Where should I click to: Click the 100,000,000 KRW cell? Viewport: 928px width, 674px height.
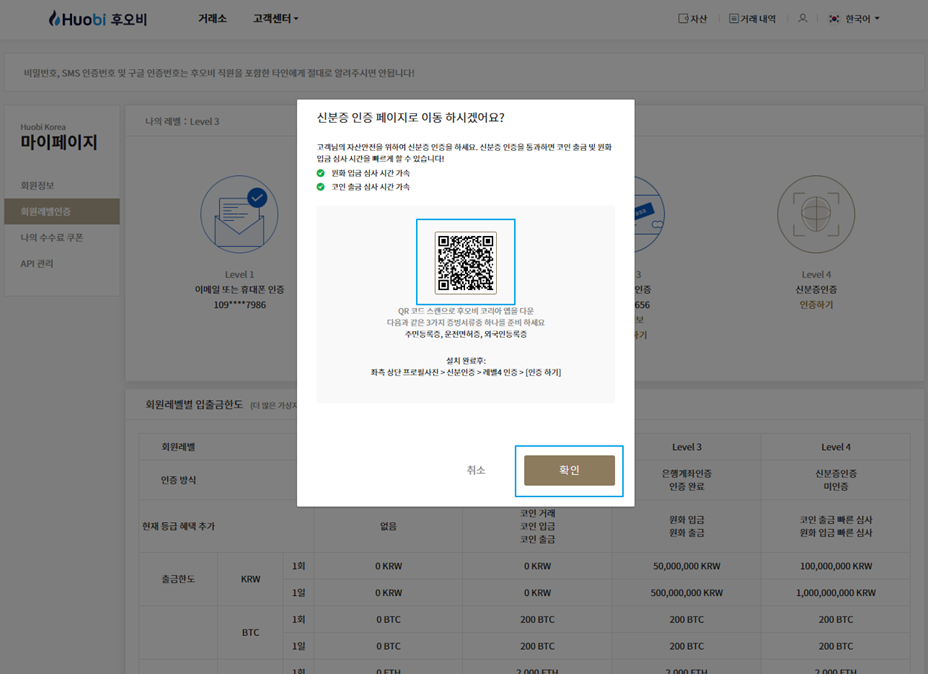pos(836,566)
